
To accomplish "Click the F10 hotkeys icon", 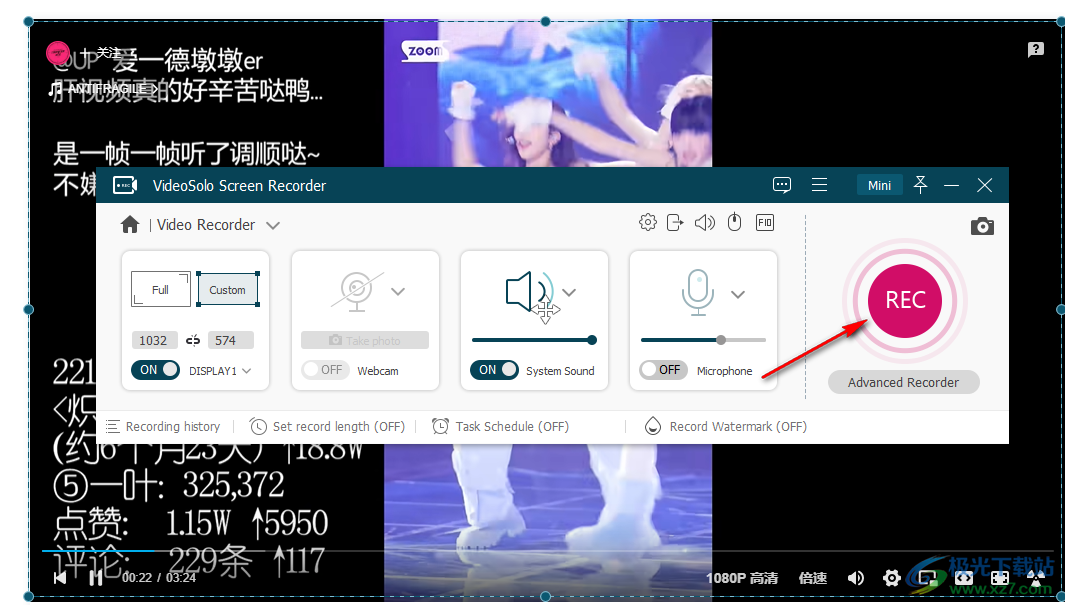I will tap(765, 223).
